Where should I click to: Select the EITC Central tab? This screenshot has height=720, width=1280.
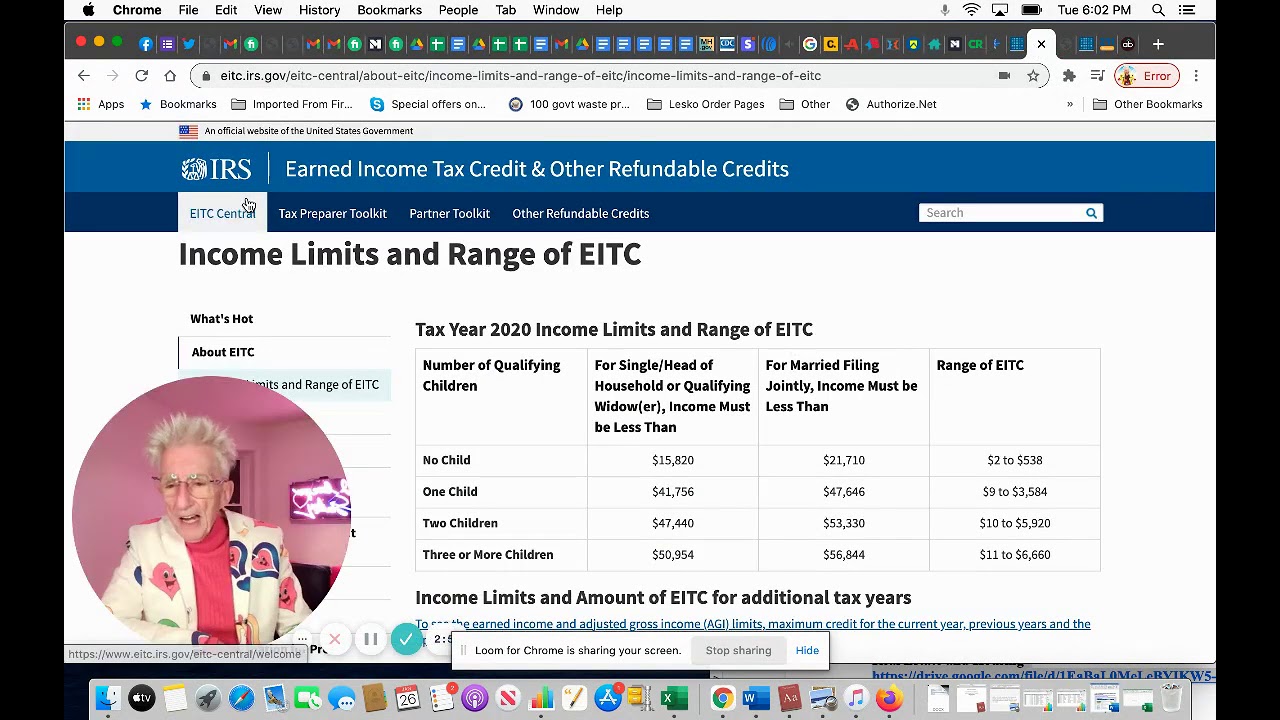click(222, 213)
